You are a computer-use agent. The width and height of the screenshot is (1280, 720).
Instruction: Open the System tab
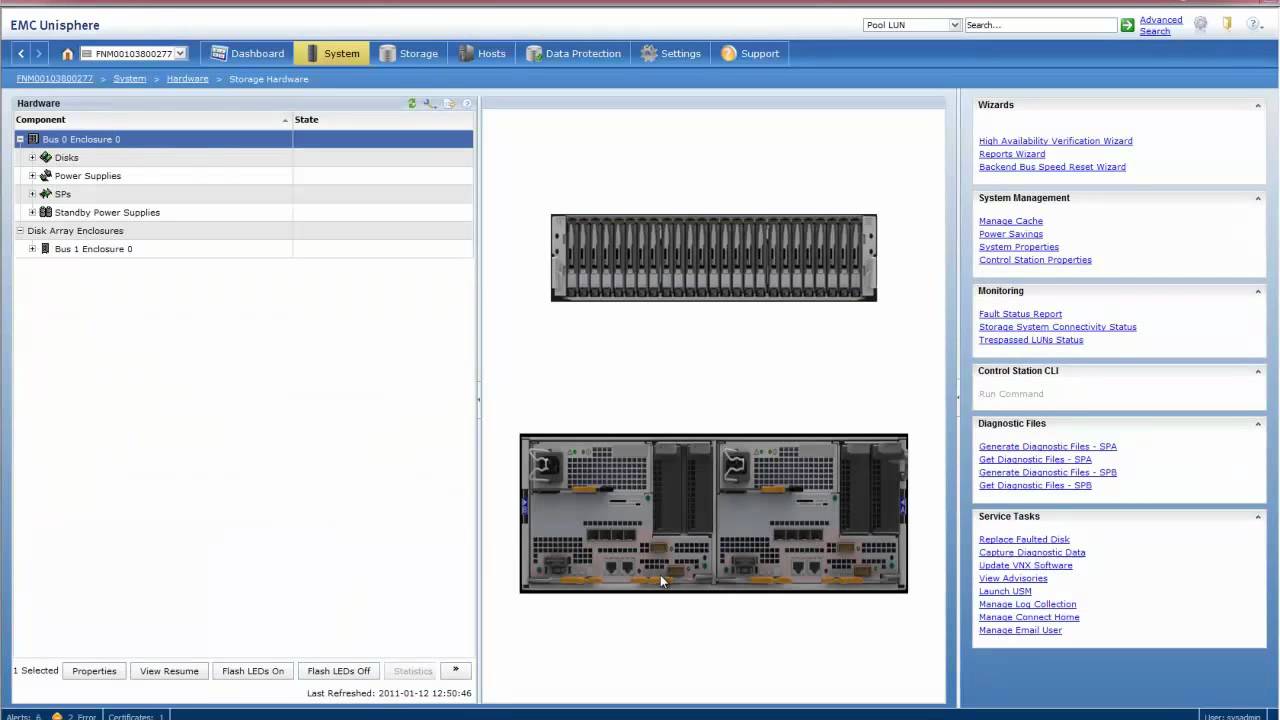[x=332, y=53]
